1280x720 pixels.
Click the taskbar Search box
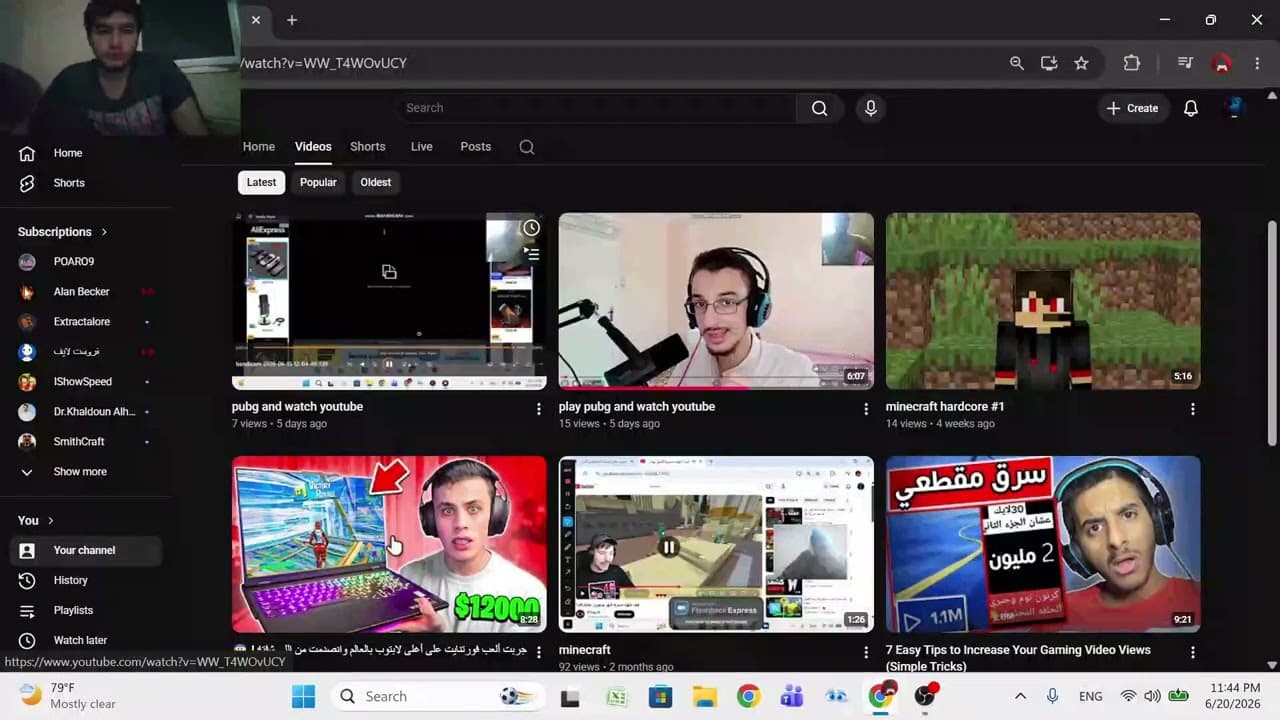[x=438, y=696]
